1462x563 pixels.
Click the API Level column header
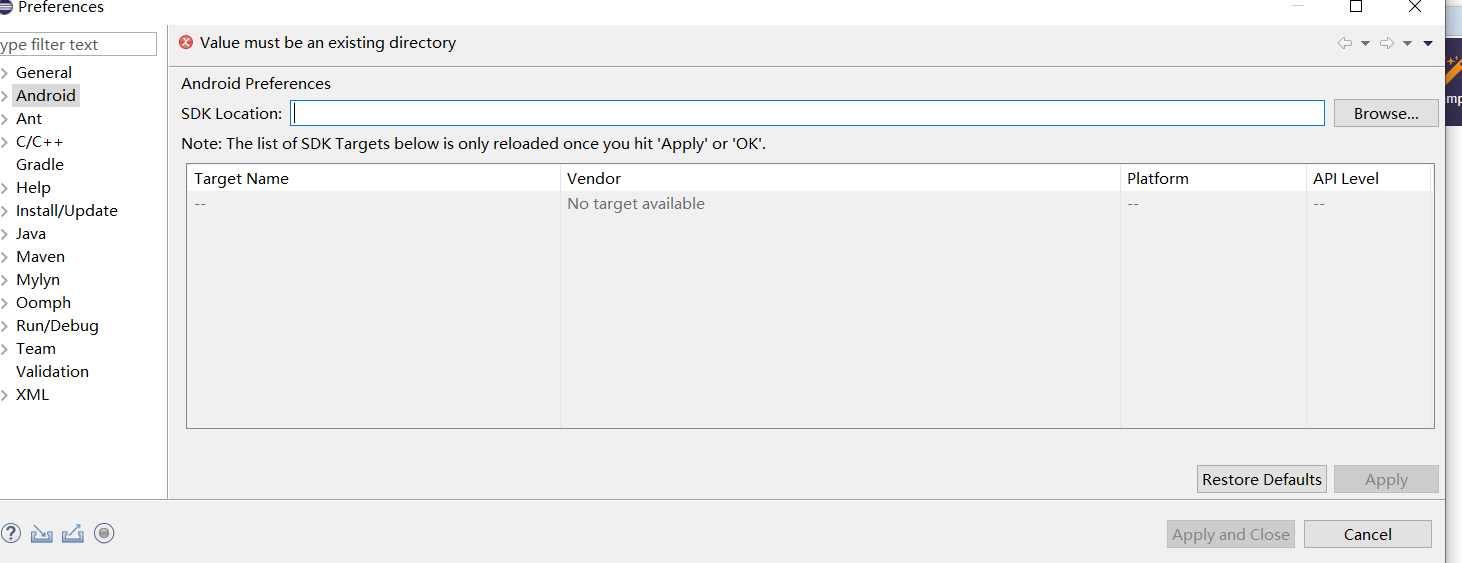(1345, 179)
